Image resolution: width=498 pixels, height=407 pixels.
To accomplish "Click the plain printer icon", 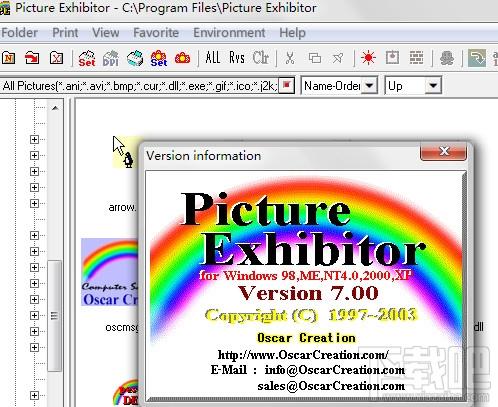I will click(135, 58).
